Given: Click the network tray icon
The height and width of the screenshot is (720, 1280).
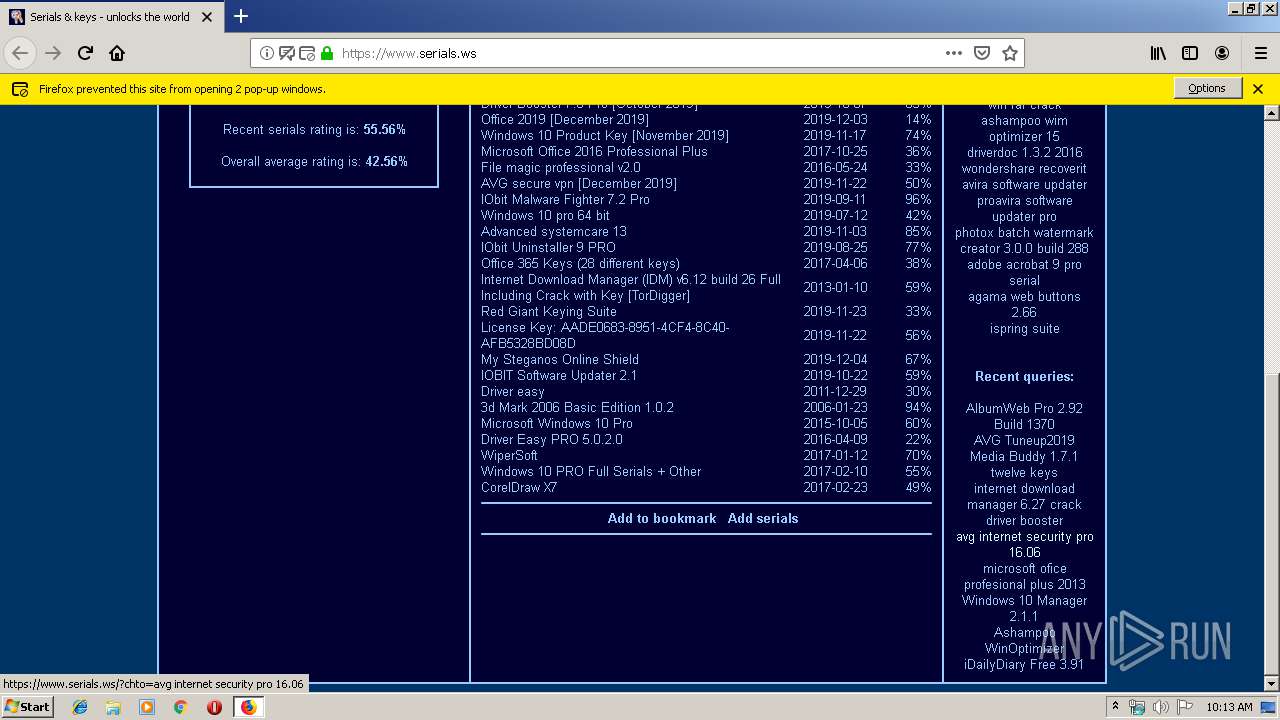Looking at the screenshot, I should [1137, 707].
